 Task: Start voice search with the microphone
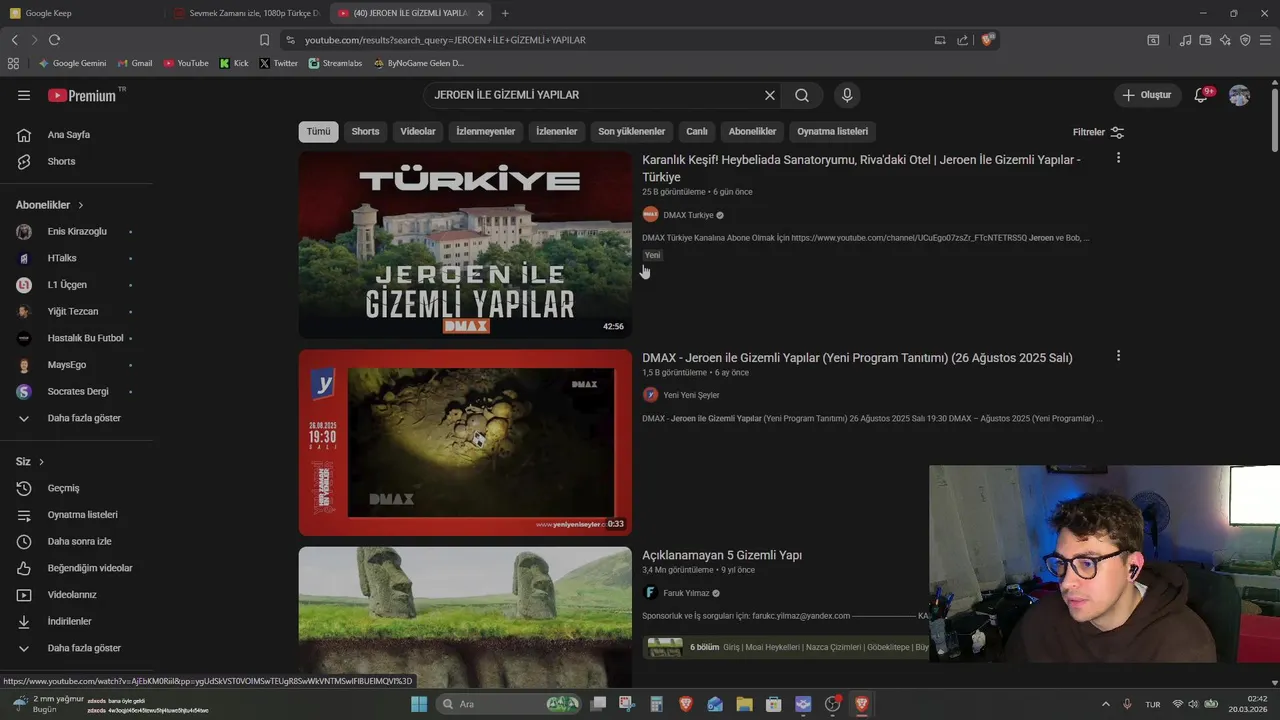pyautogui.click(x=847, y=95)
